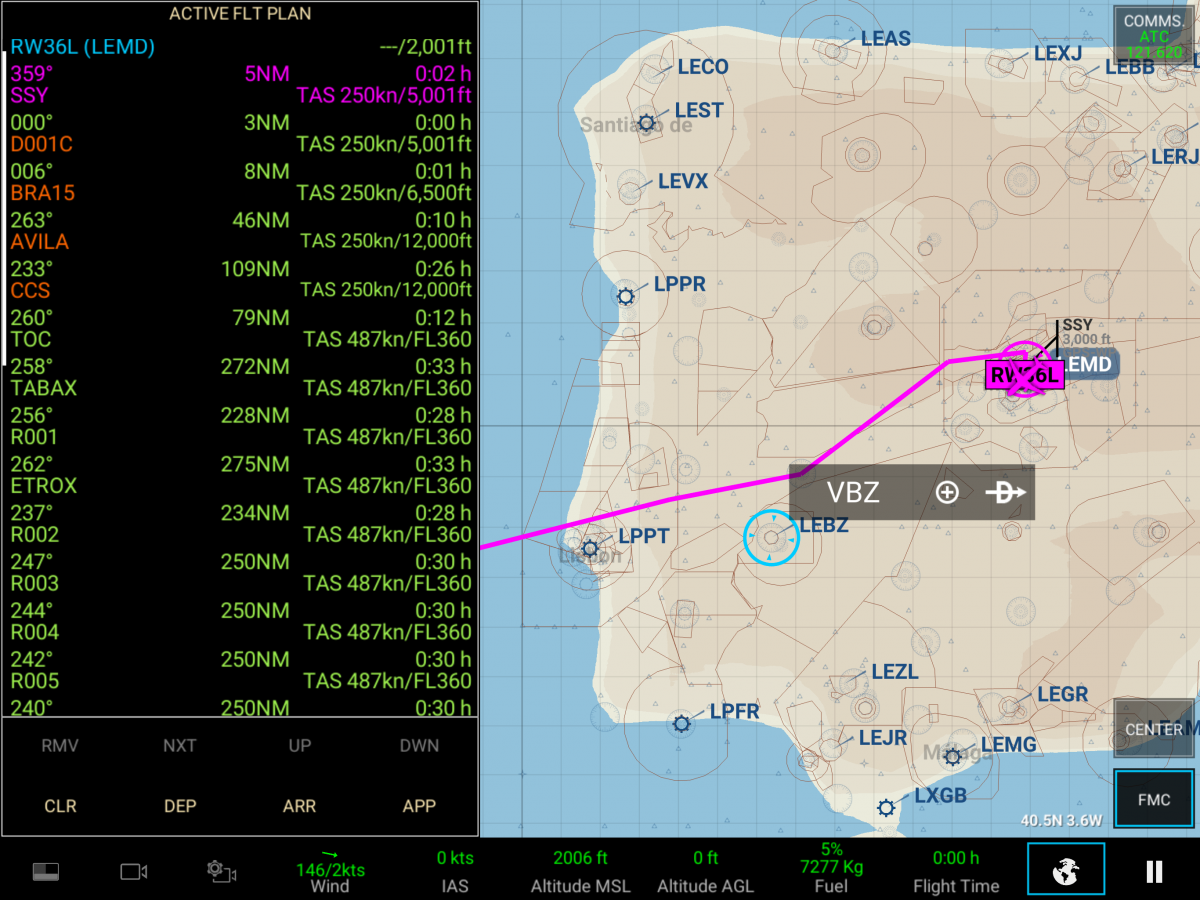Select the LEBZ airport highlighted circle
The width and height of the screenshot is (1200, 900).
point(771,537)
